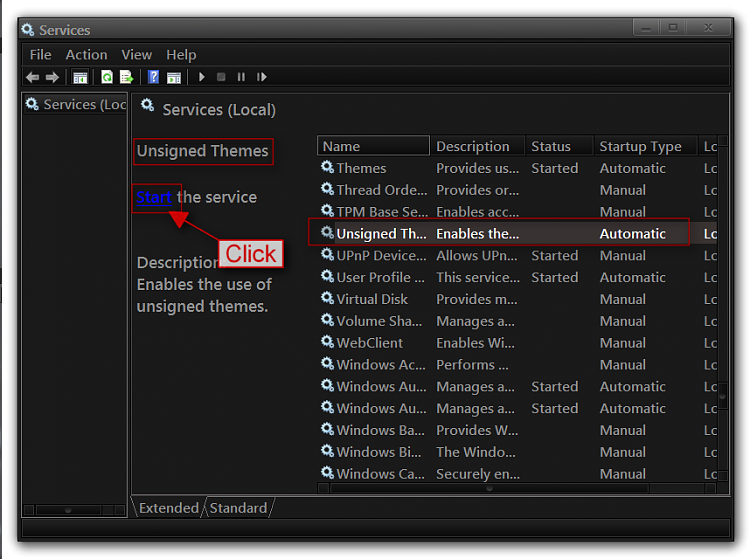This screenshot has width=750, height=559.
Task: Switch to the Extended tab
Action: (x=169, y=508)
